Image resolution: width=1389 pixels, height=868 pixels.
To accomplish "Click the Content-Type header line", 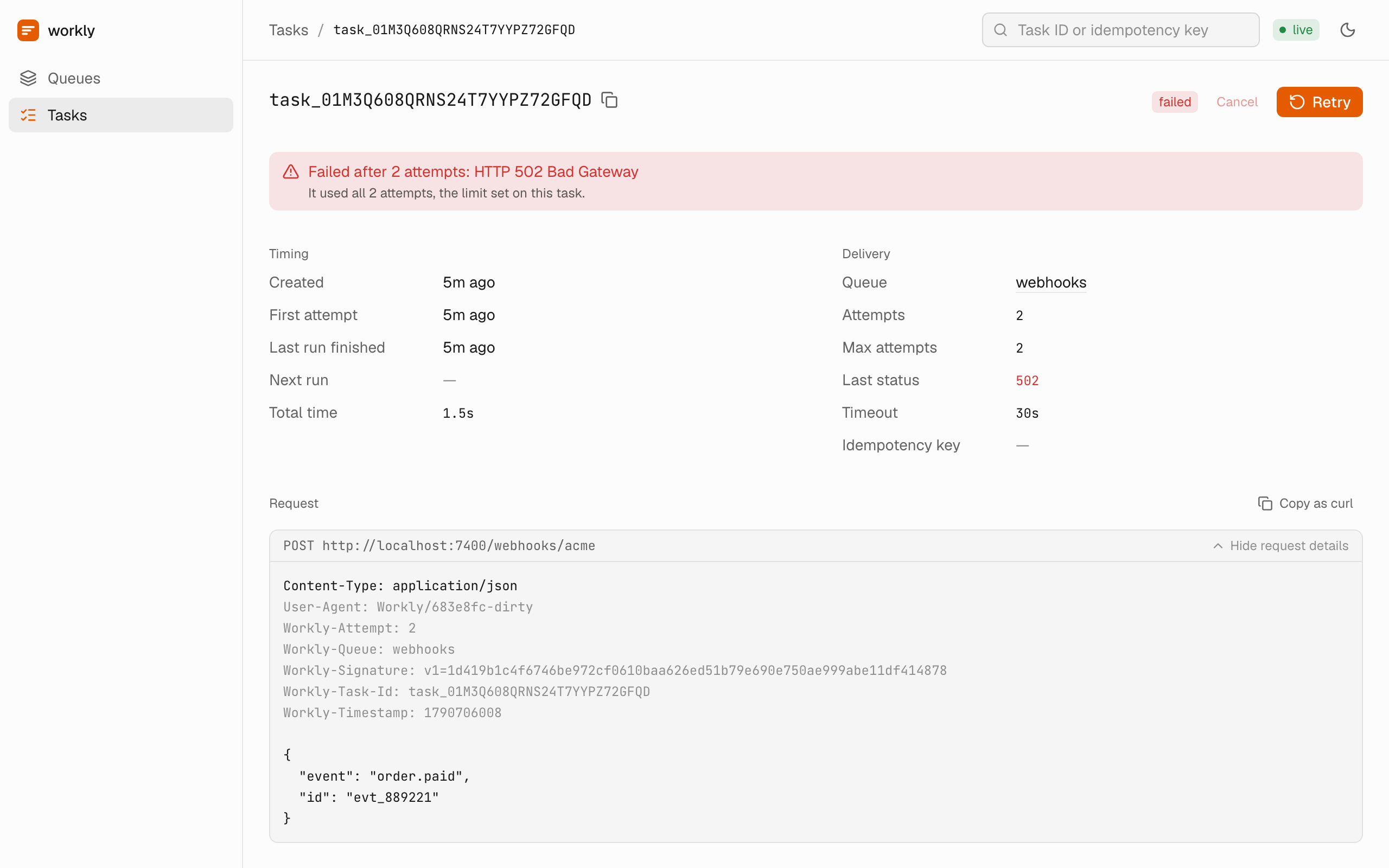I will pyautogui.click(x=400, y=586).
